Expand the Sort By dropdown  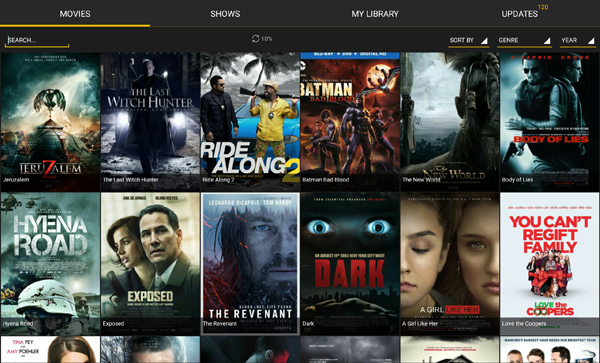coord(468,40)
